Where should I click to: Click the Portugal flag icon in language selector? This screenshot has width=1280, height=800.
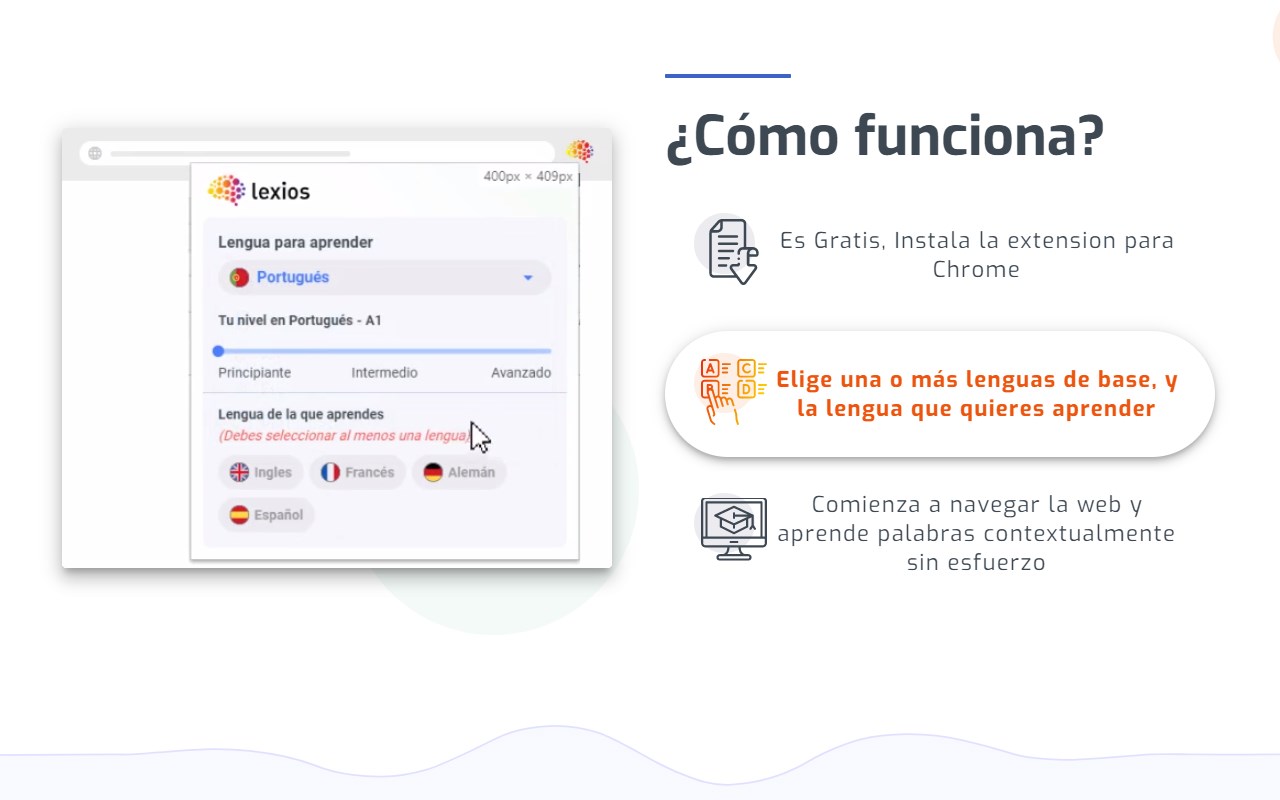pos(239,277)
